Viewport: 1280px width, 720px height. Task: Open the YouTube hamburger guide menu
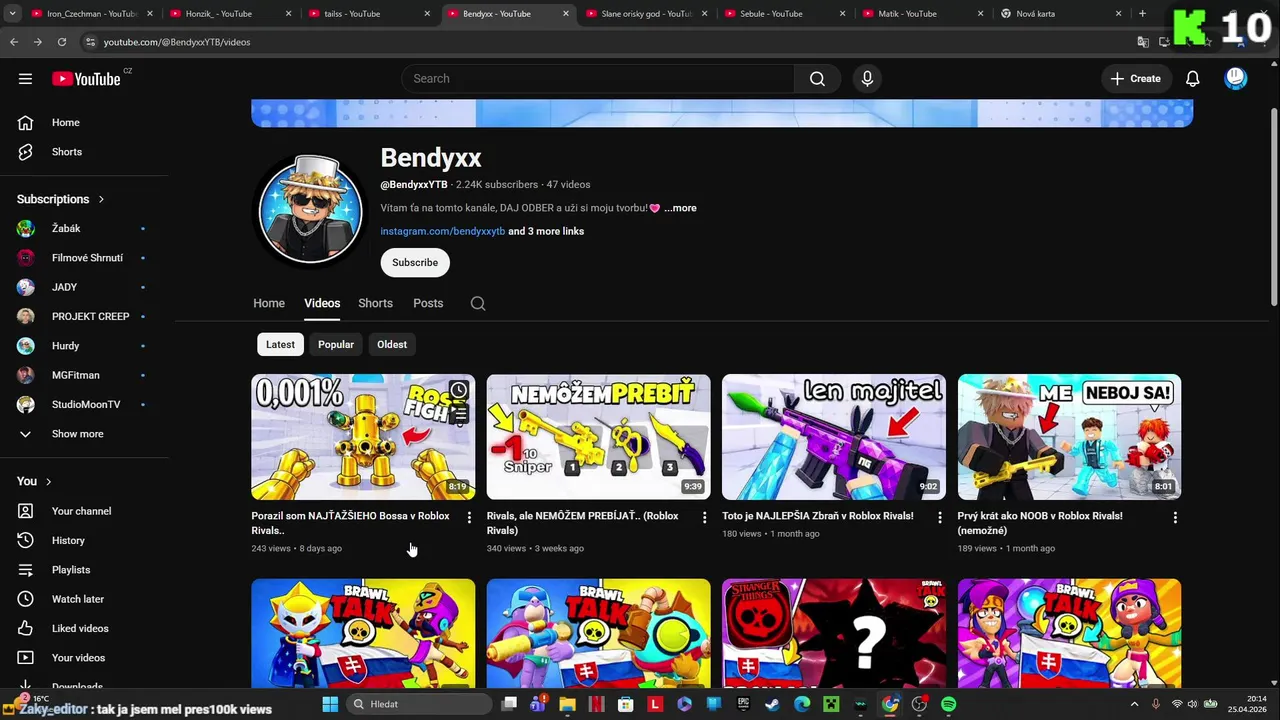pos(25,79)
